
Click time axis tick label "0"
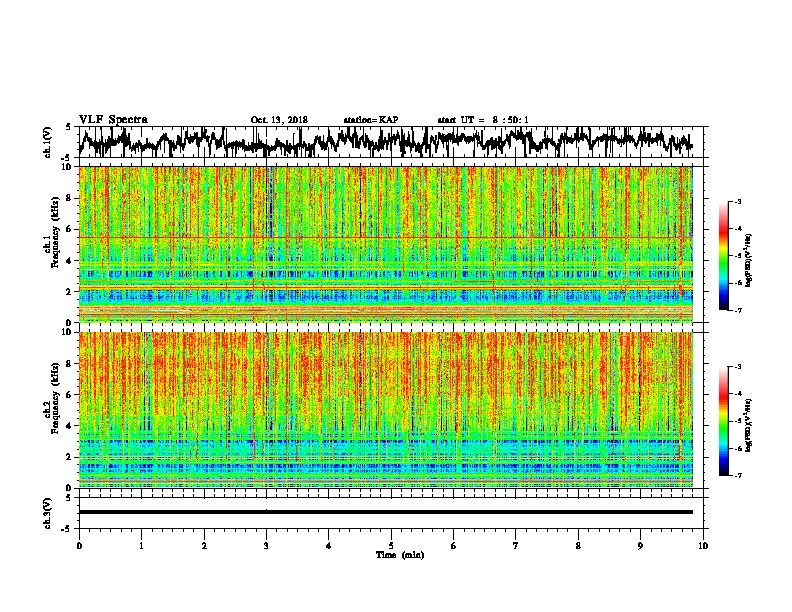pyautogui.click(x=79, y=546)
